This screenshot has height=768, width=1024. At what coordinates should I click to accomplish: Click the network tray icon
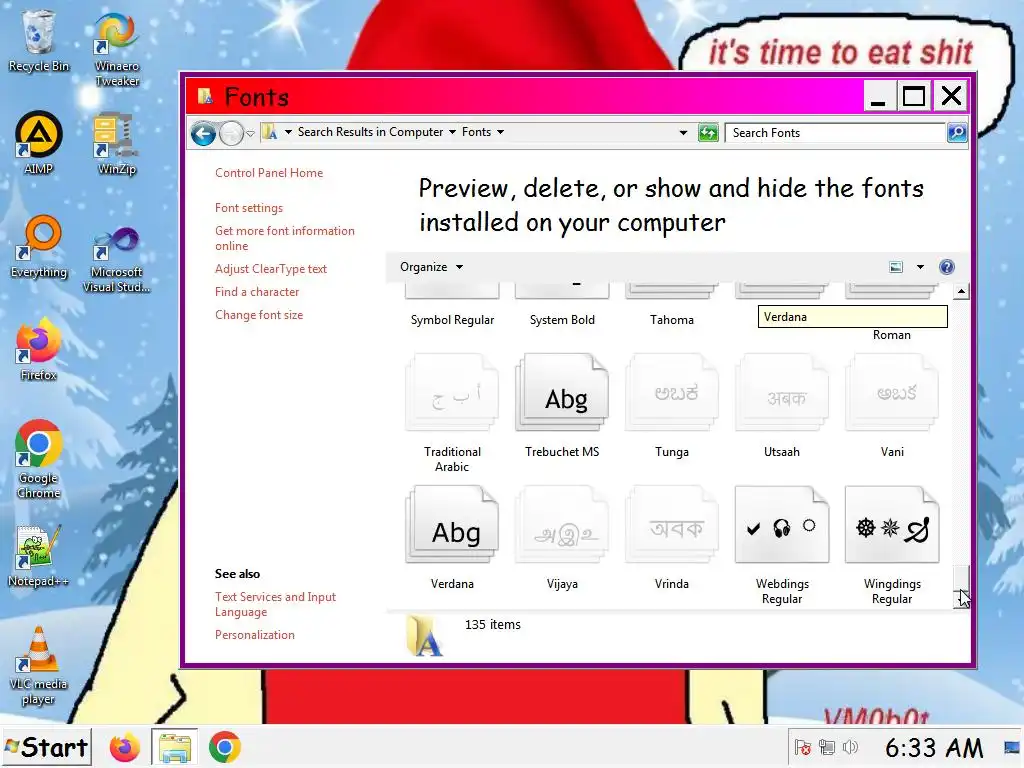827,747
